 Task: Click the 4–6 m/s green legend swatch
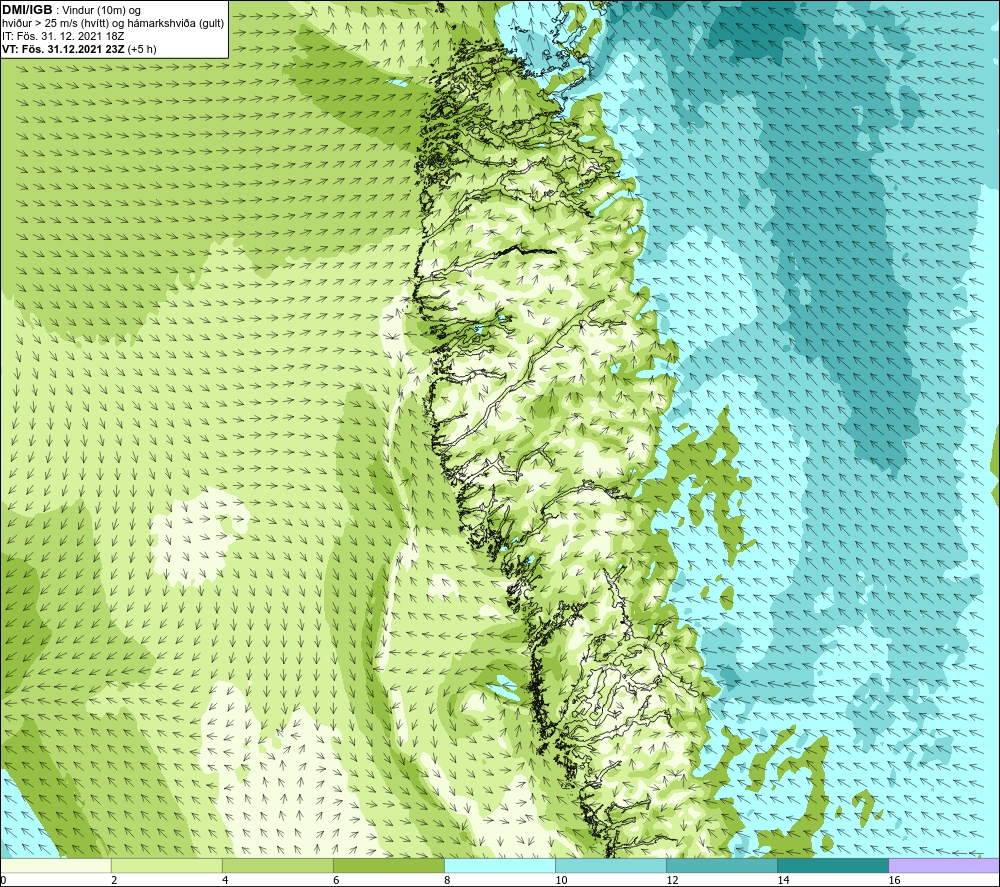pyautogui.click(x=277, y=865)
